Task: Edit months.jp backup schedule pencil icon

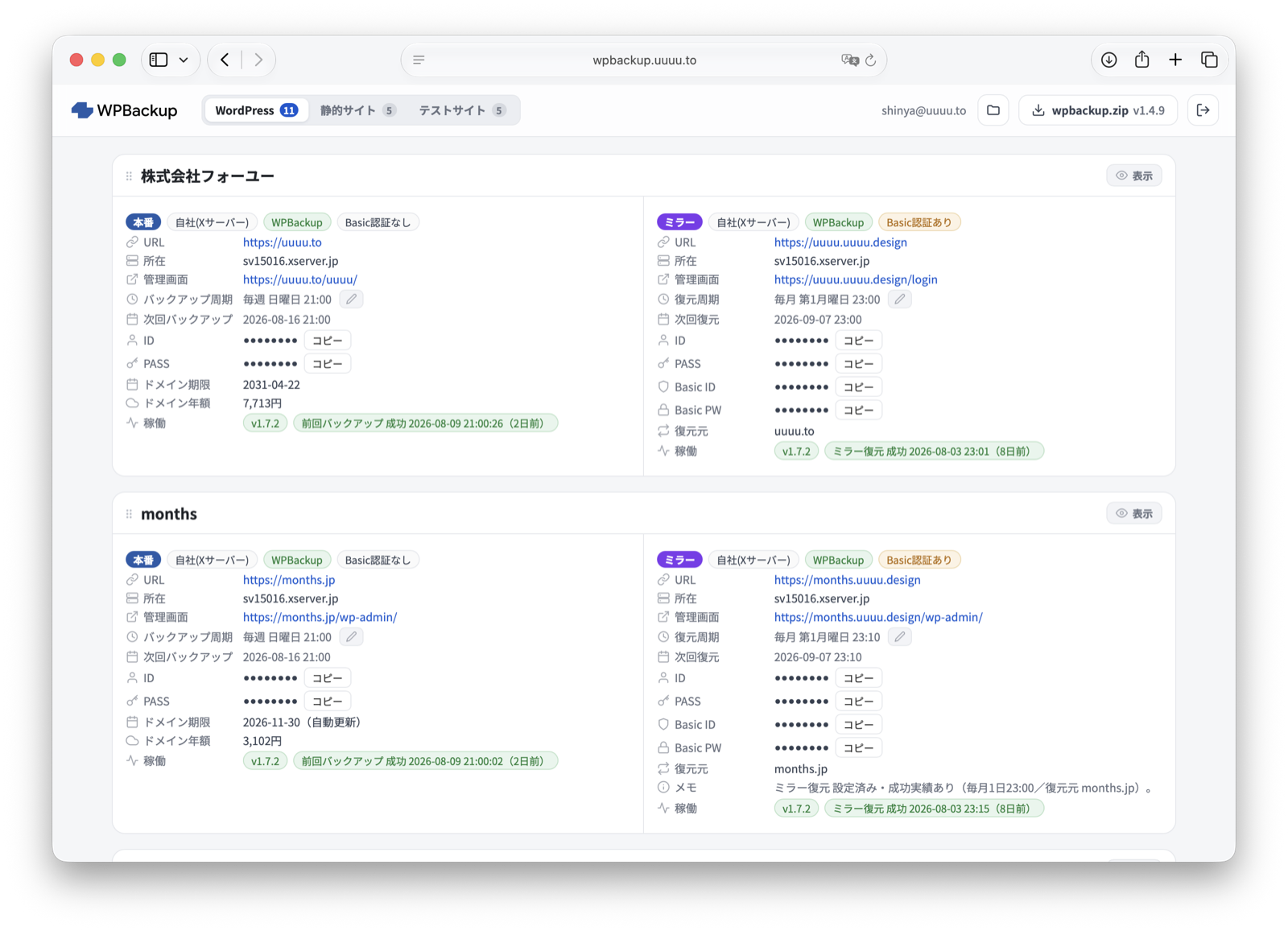Action: (351, 637)
